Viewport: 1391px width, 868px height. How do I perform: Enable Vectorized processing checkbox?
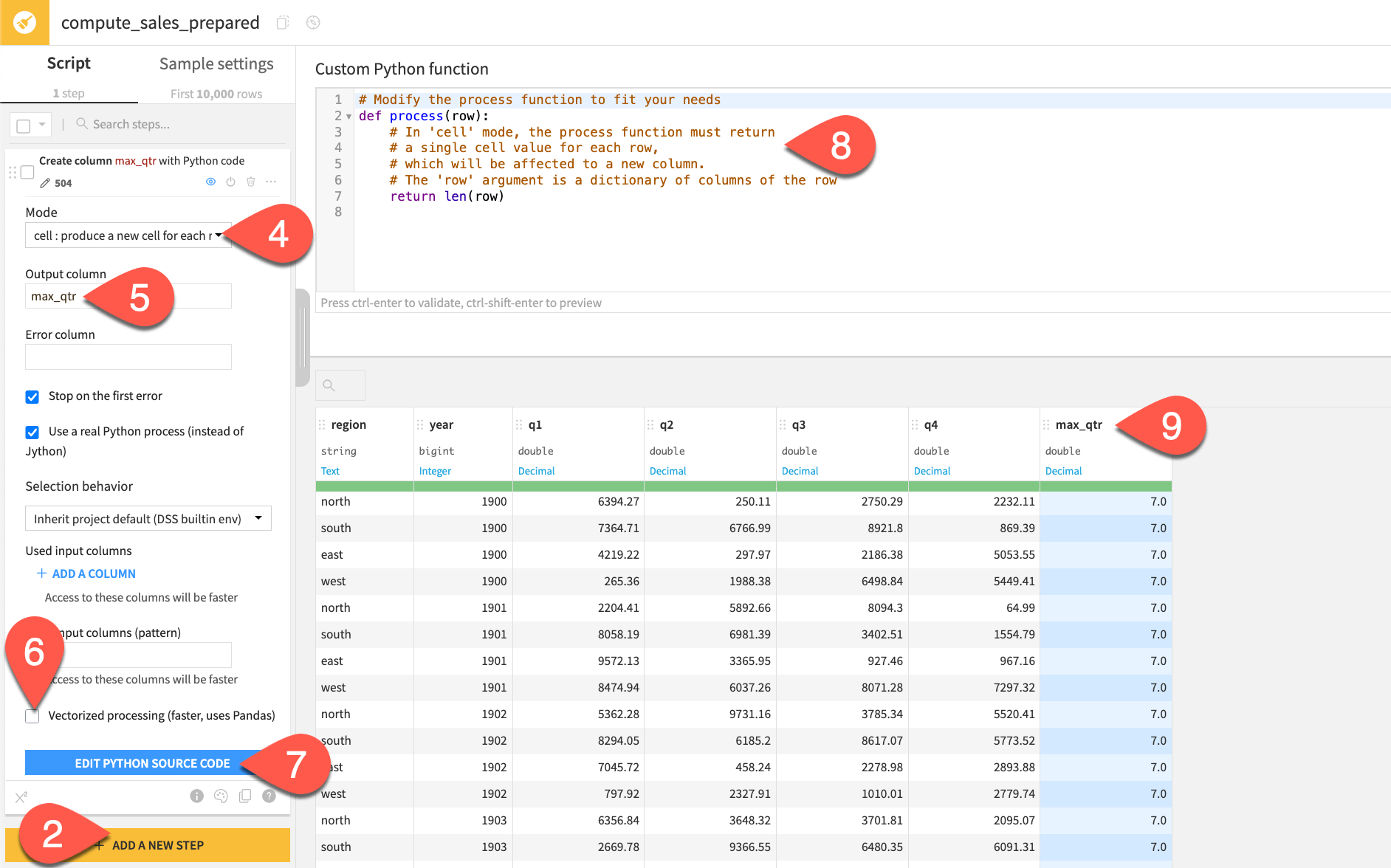coord(32,716)
